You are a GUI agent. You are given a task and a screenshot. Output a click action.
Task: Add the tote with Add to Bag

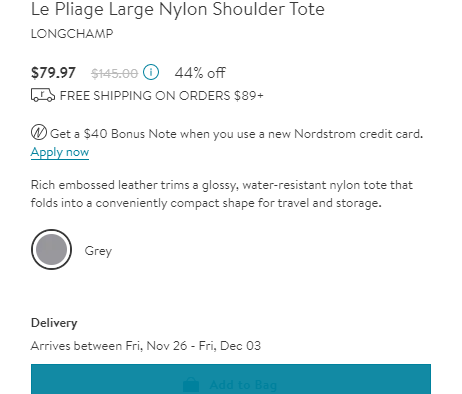click(231, 379)
